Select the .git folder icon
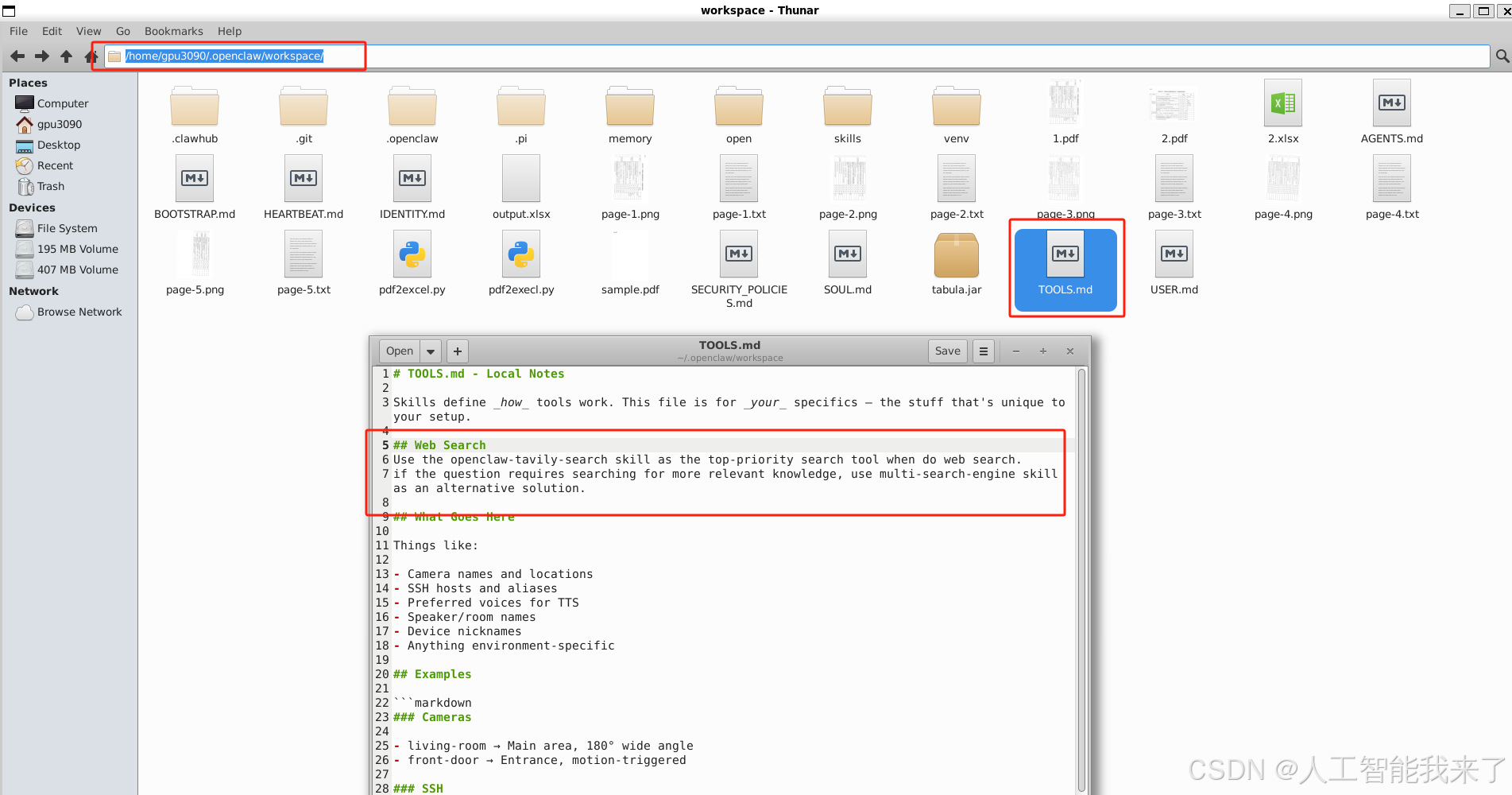 click(304, 106)
